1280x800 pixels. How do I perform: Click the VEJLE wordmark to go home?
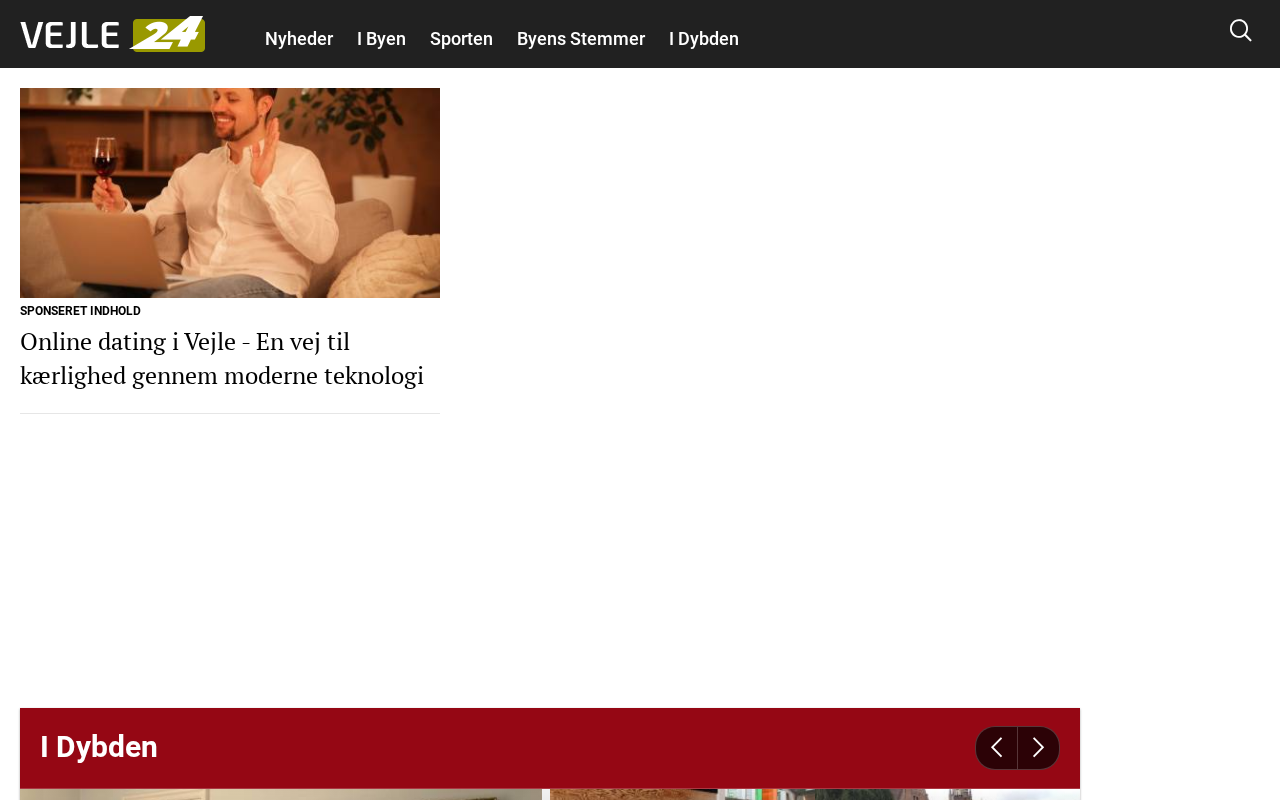click(70, 35)
